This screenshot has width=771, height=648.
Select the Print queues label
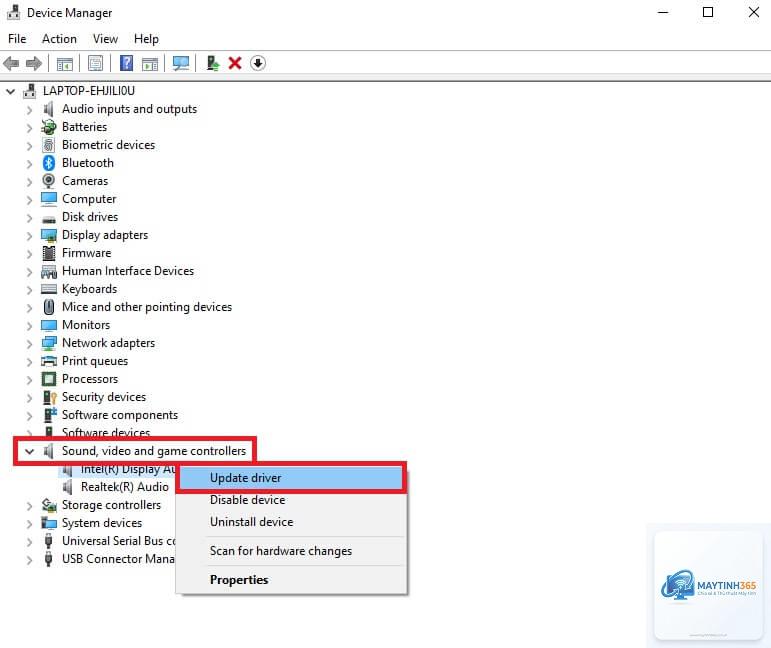pyautogui.click(x=95, y=361)
